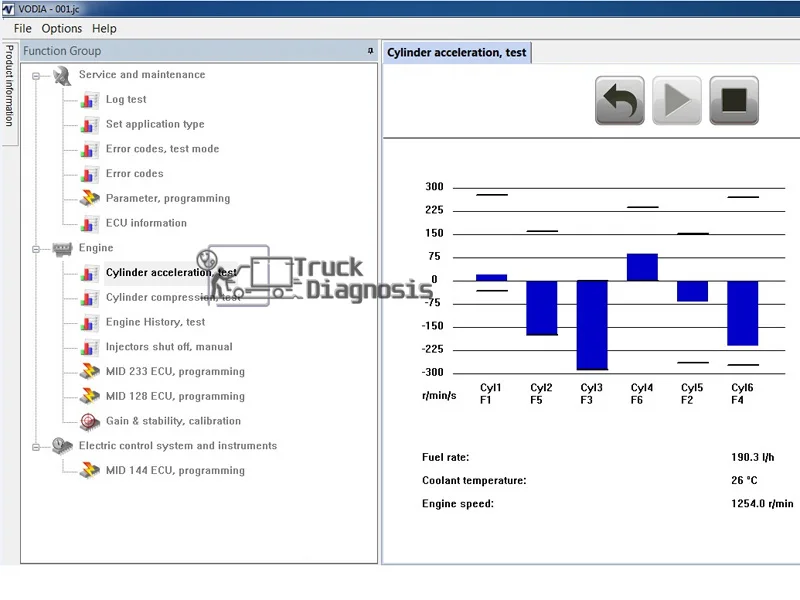Click the MID 233 ECU lightning icon
The width and height of the screenshot is (800, 600).
coord(89,371)
